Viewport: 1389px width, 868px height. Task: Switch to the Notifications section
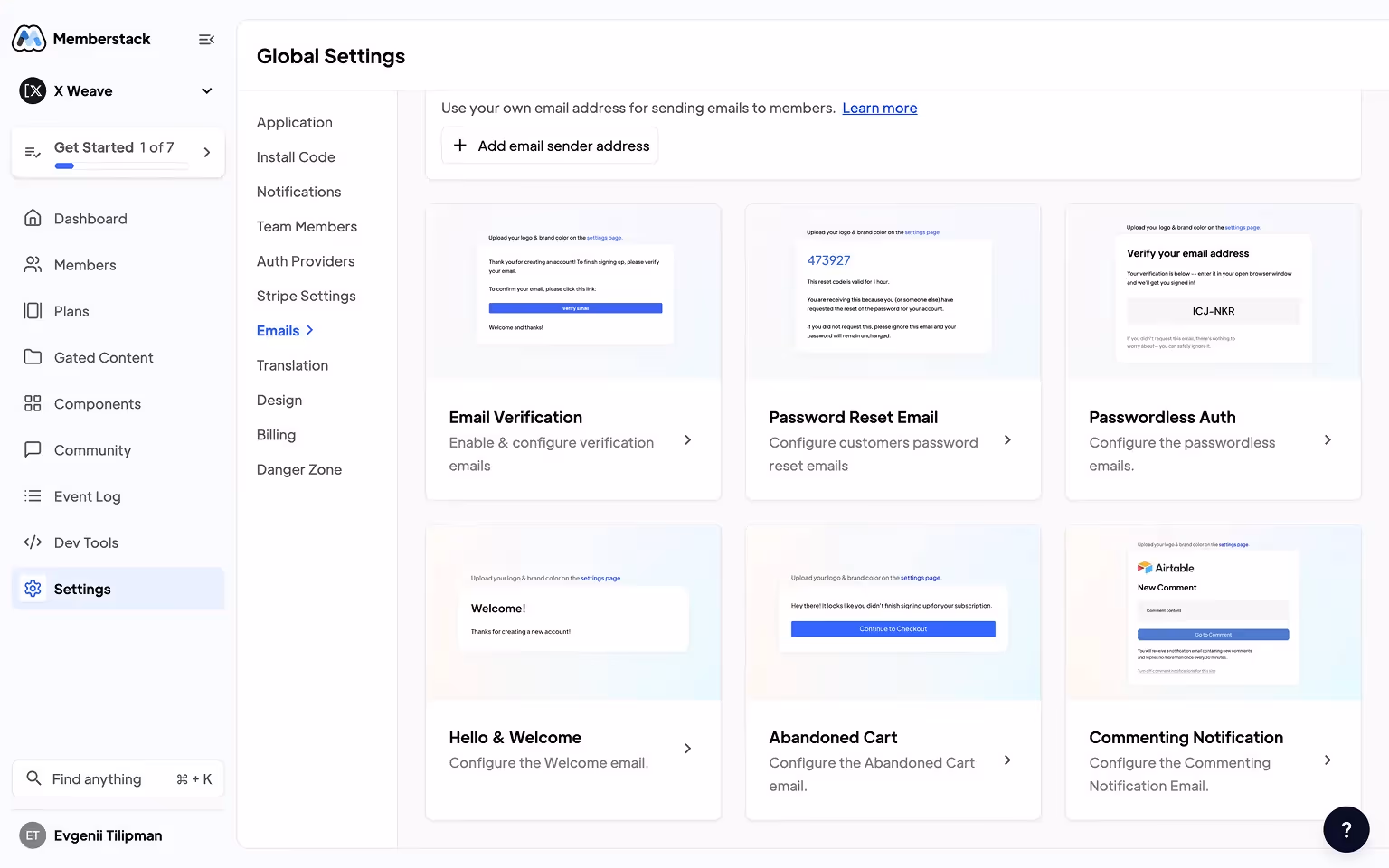point(298,191)
